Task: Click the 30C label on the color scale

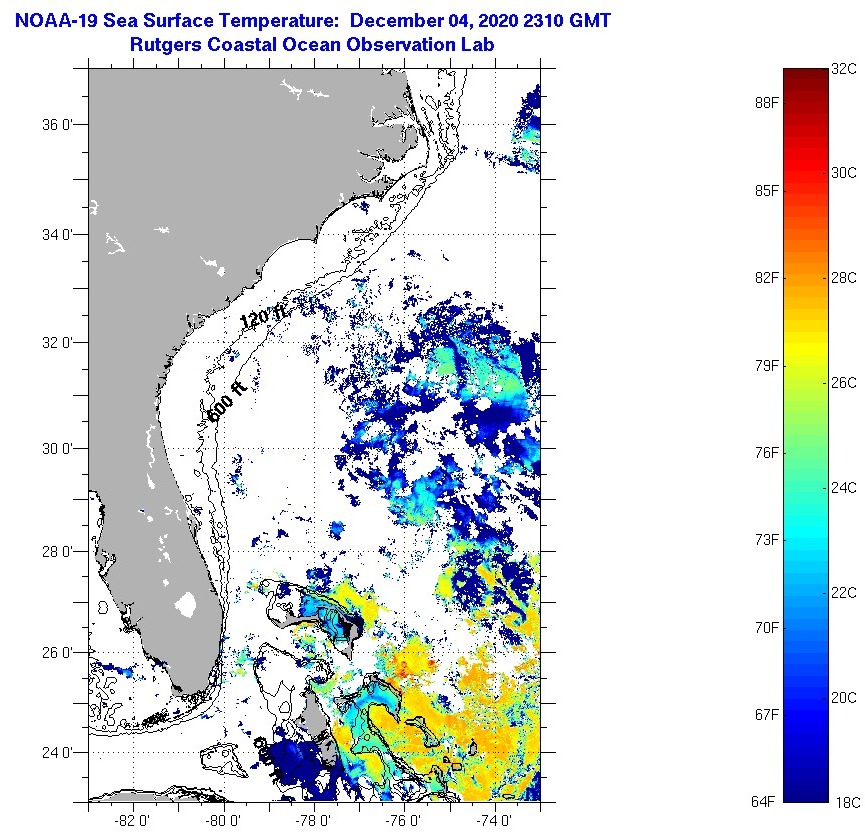Action: 843,173
